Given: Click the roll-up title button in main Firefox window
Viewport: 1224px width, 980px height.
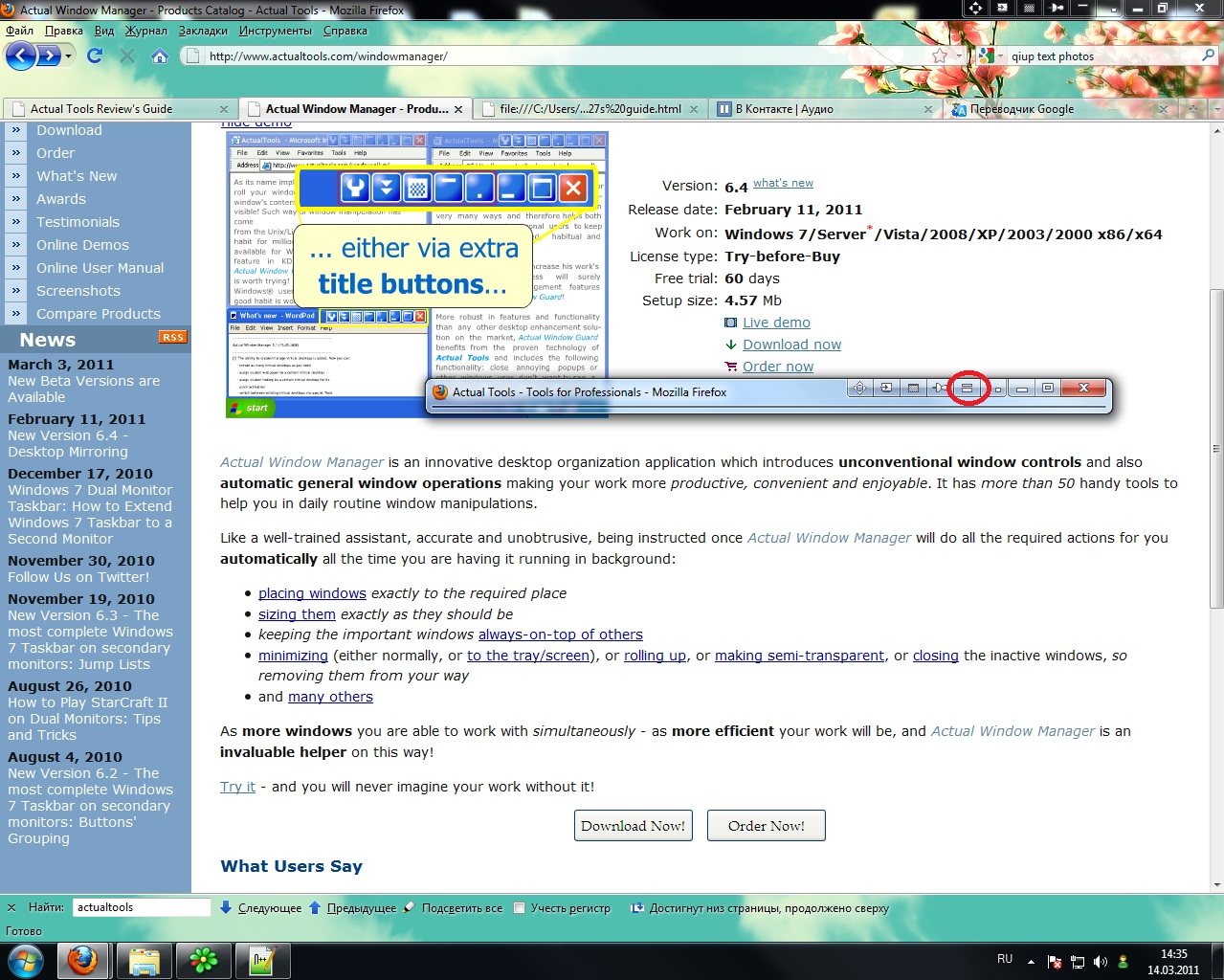Looking at the screenshot, I should tap(1083, 8).
